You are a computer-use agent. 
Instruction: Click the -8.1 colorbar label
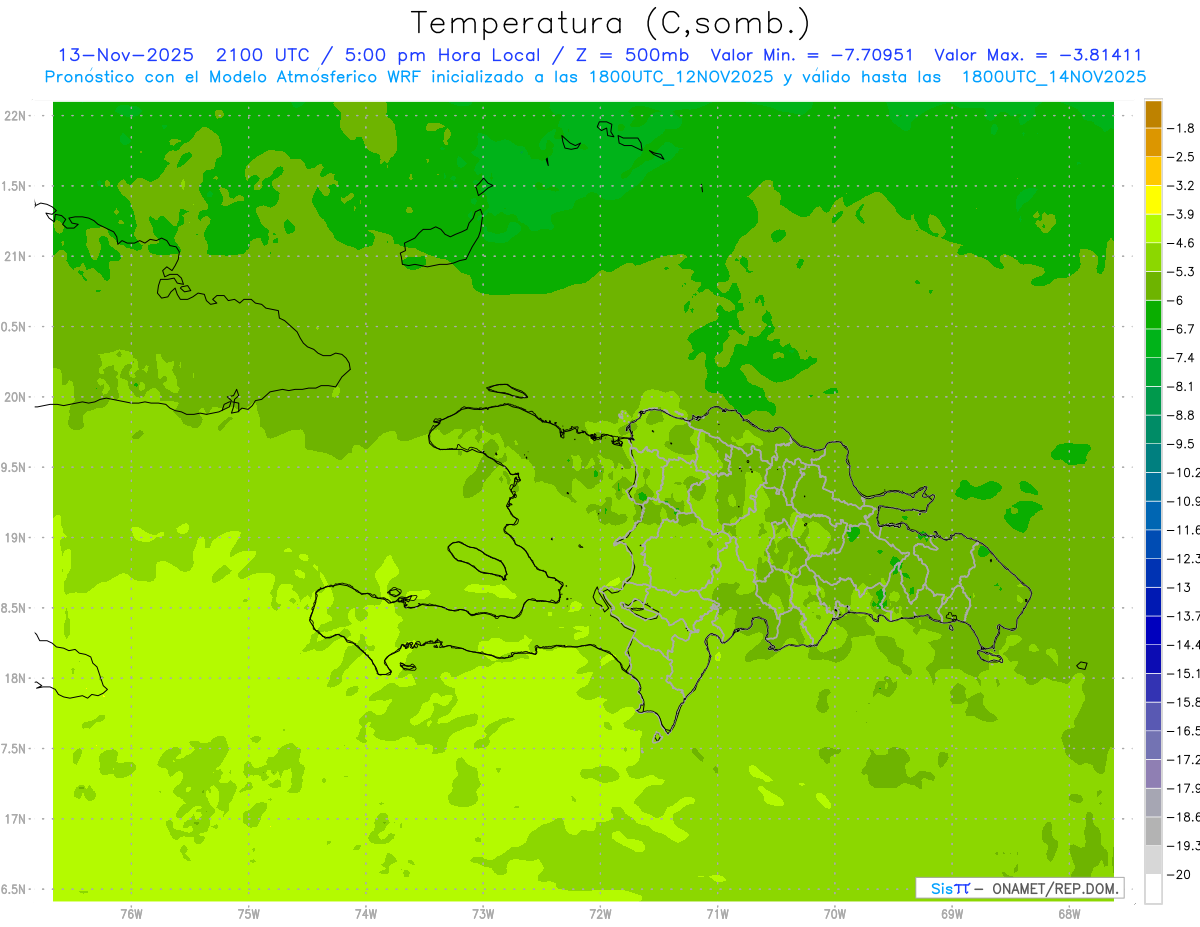1182,387
